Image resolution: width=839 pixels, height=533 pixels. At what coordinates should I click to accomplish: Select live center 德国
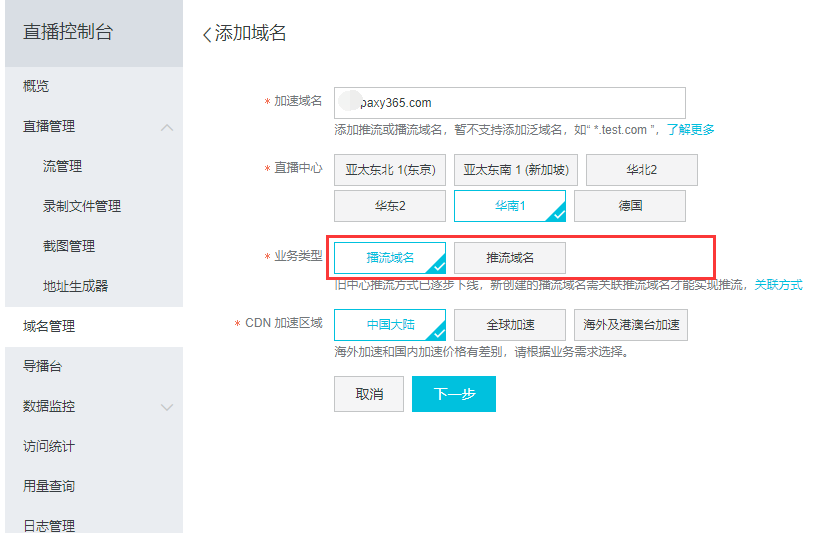[630, 206]
